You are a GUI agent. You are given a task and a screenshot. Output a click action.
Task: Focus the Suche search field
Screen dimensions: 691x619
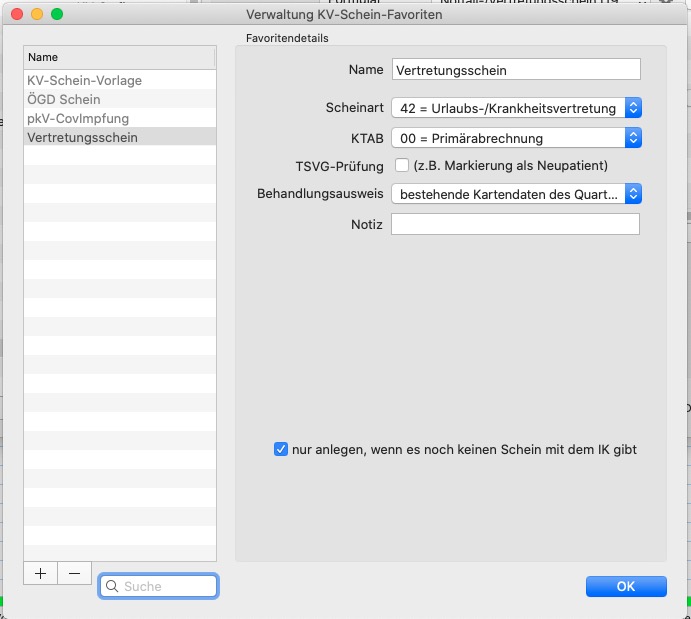[159, 586]
